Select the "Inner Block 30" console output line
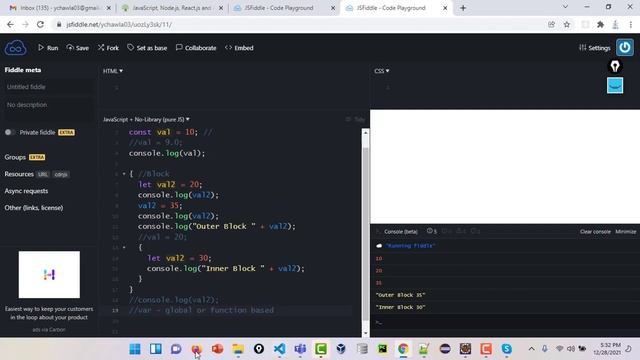The height and width of the screenshot is (360, 640). tap(401, 307)
